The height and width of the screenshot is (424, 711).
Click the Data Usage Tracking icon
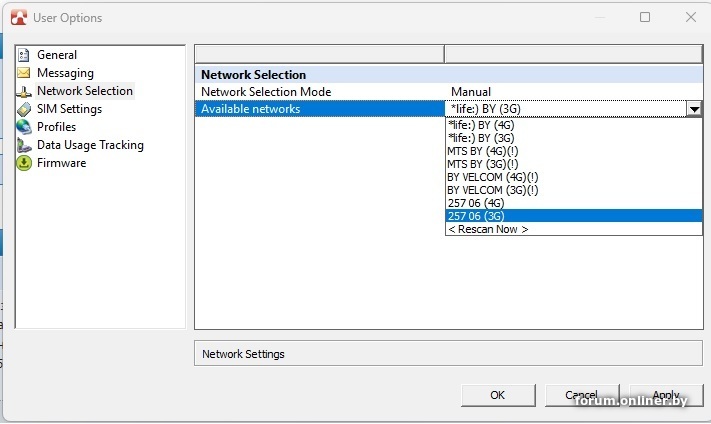click(24, 145)
